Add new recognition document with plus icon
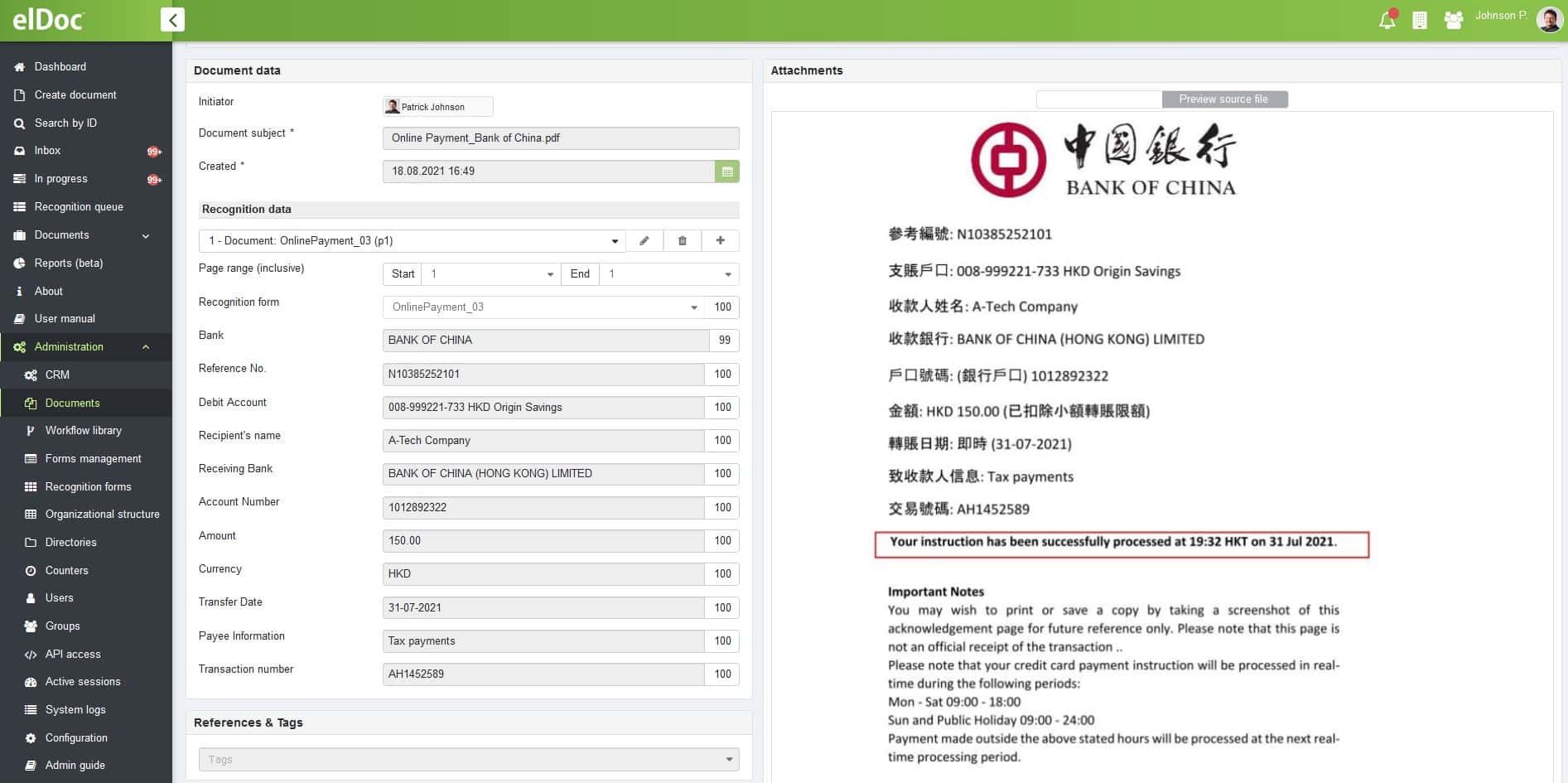The height and width of the screenshot is (783, 1568). pyautogui.click(x=721, y=241)
